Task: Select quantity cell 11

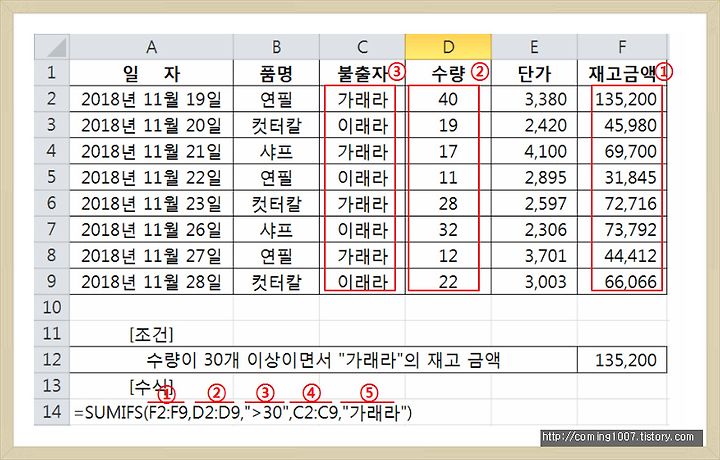Action: click(448, 177)
